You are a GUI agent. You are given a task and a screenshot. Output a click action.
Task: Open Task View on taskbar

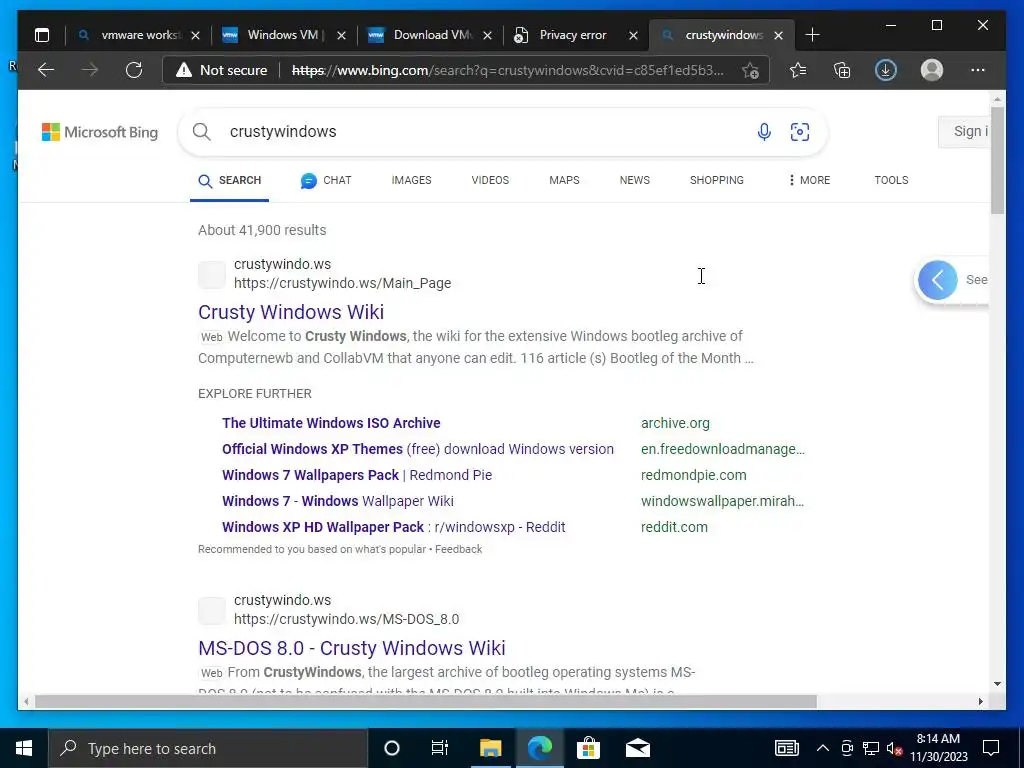point(440,748)
